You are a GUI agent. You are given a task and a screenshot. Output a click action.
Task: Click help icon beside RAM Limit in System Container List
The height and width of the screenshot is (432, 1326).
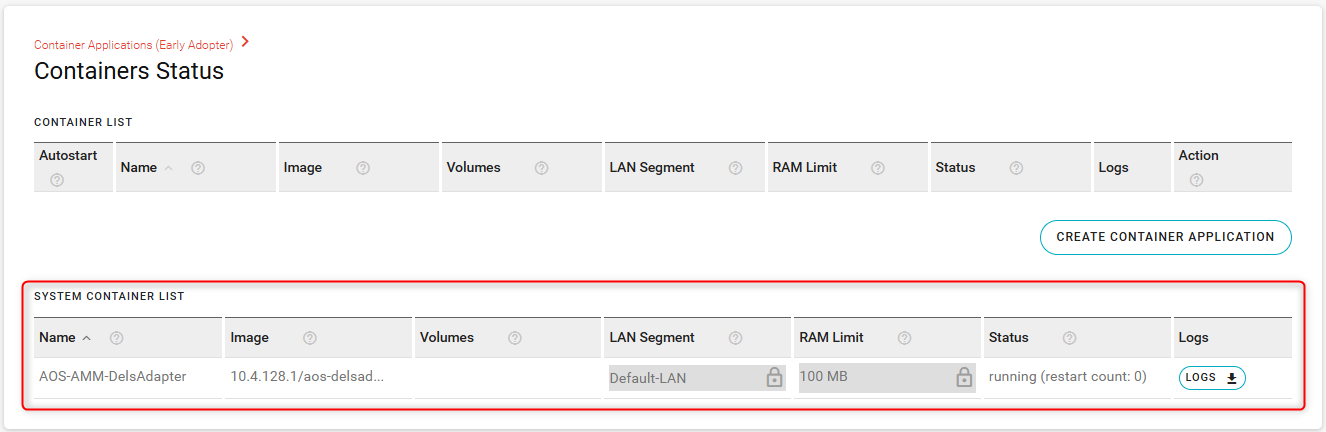point(904,338)
